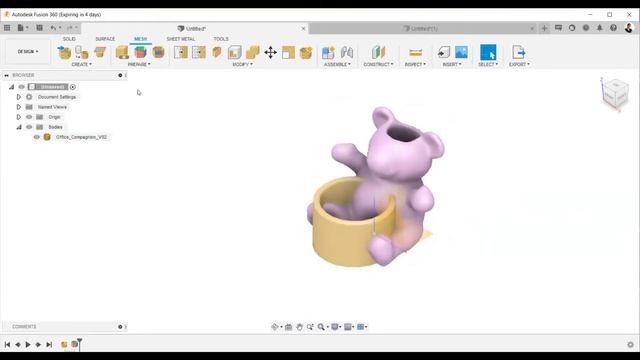Expand the Origin node

pyautogui.click(x=18, y=117)
